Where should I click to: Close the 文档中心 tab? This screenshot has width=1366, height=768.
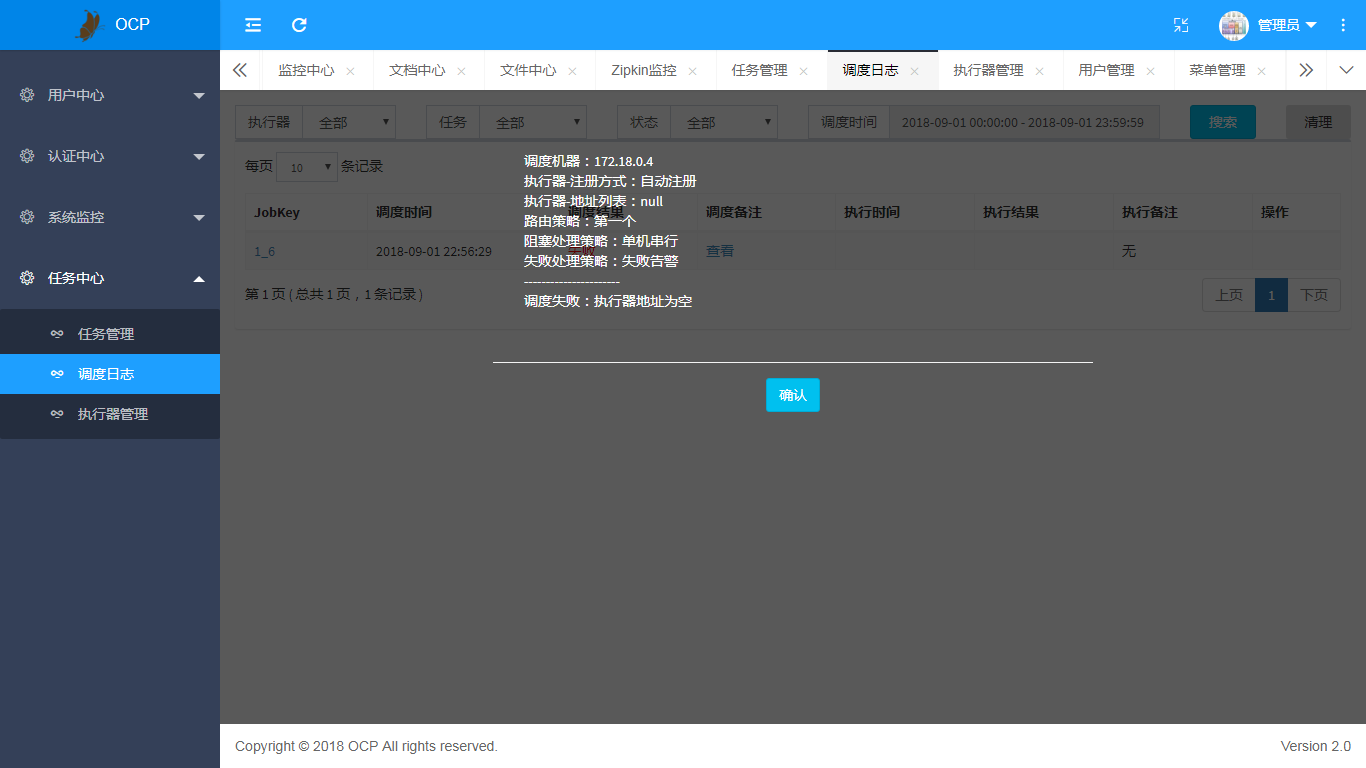click(x=461, y=71)
